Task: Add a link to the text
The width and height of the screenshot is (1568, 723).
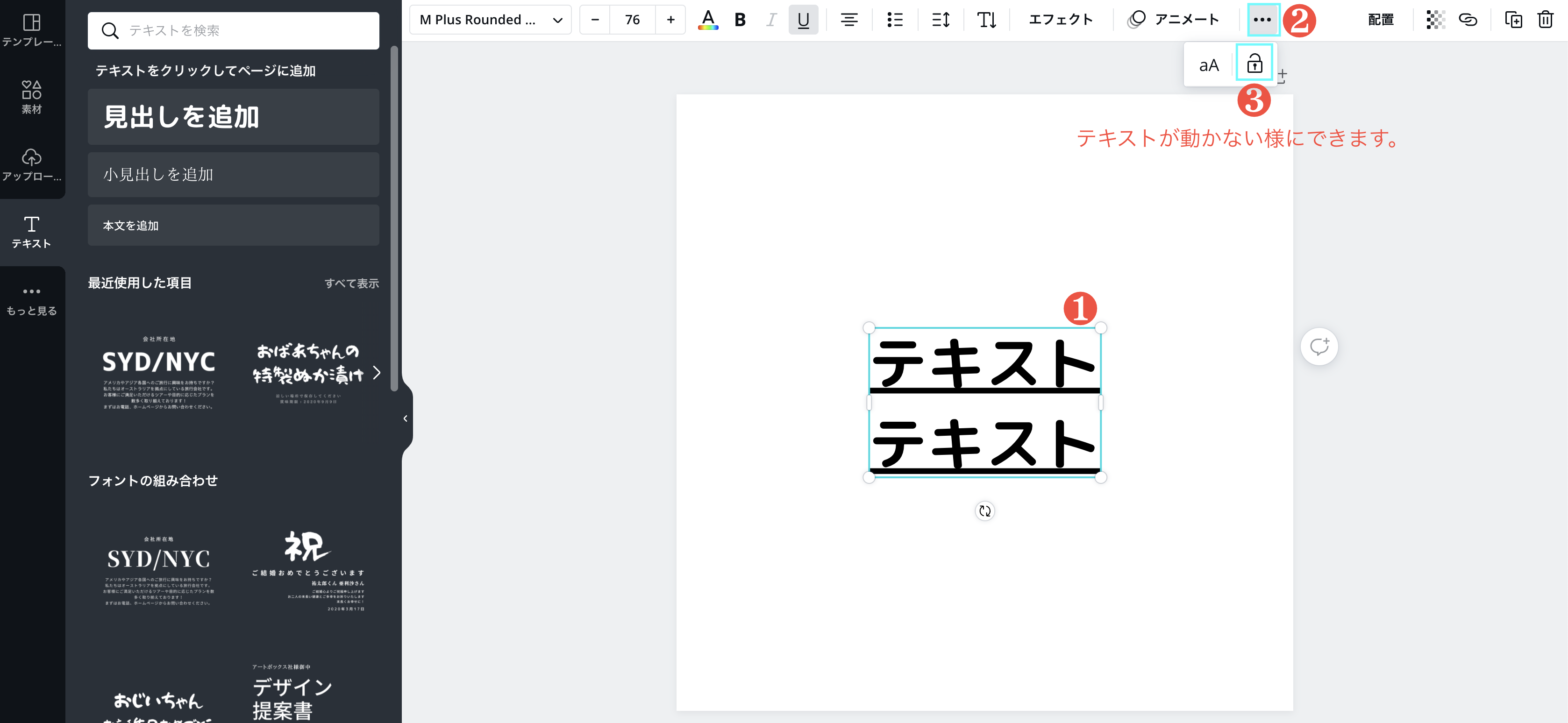Action: (x=1468, y=20)
